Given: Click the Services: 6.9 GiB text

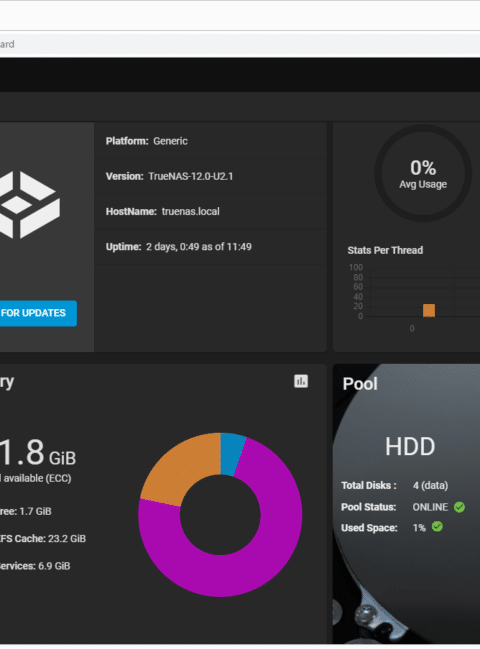Looking at the screenshot, I should pyautogui.click(x=35, y=566).
